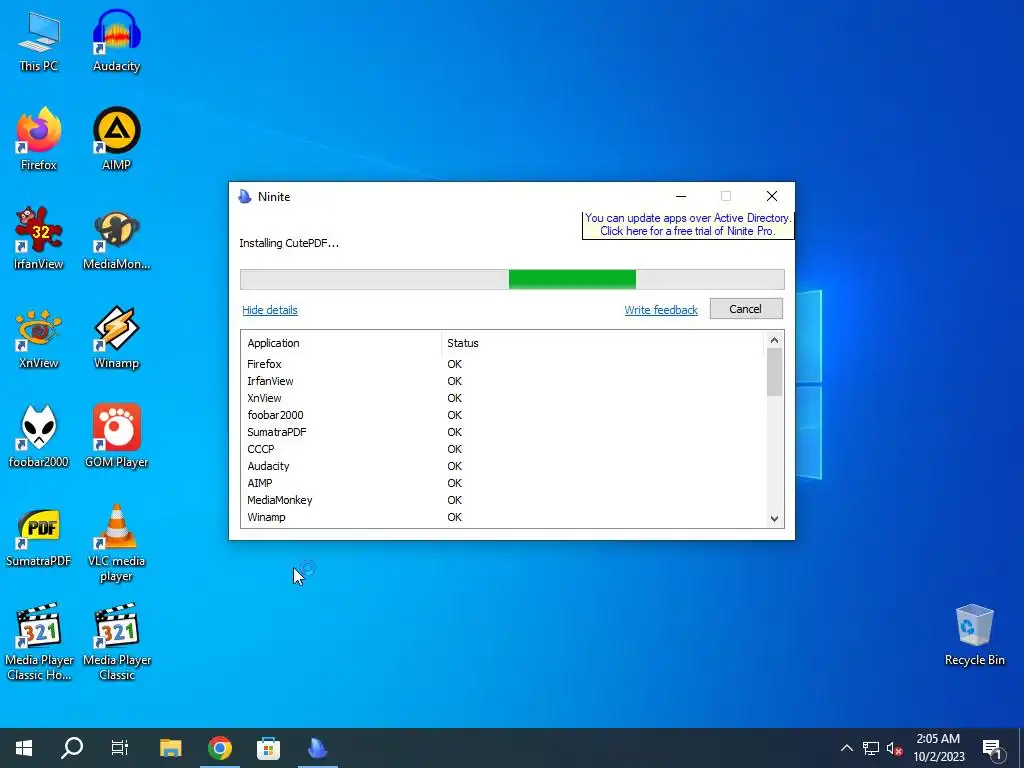
Task: Click the Ninite Pro free trial tooltip
Action: click(688, 225)
